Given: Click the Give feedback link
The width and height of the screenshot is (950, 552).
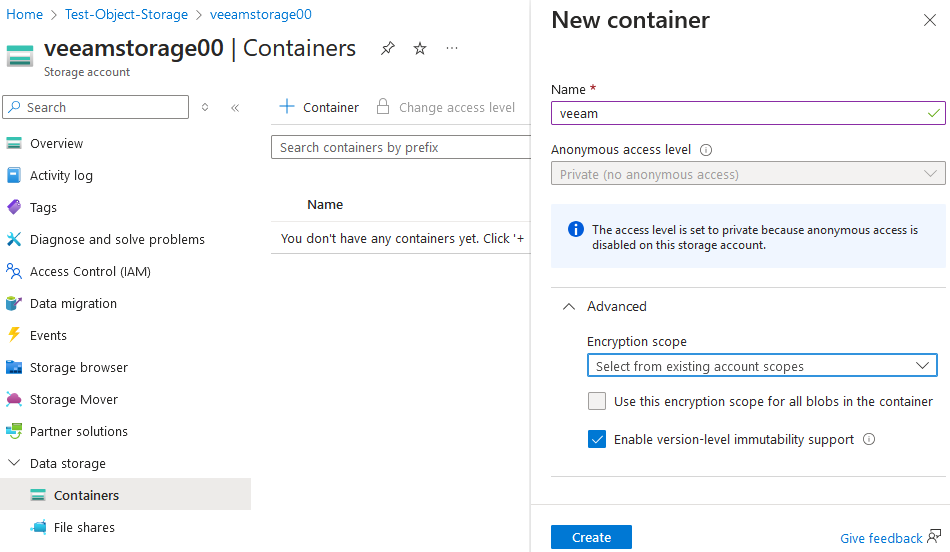Looking at the screenshot, I should pyautogui.click(x=881, y=538).
